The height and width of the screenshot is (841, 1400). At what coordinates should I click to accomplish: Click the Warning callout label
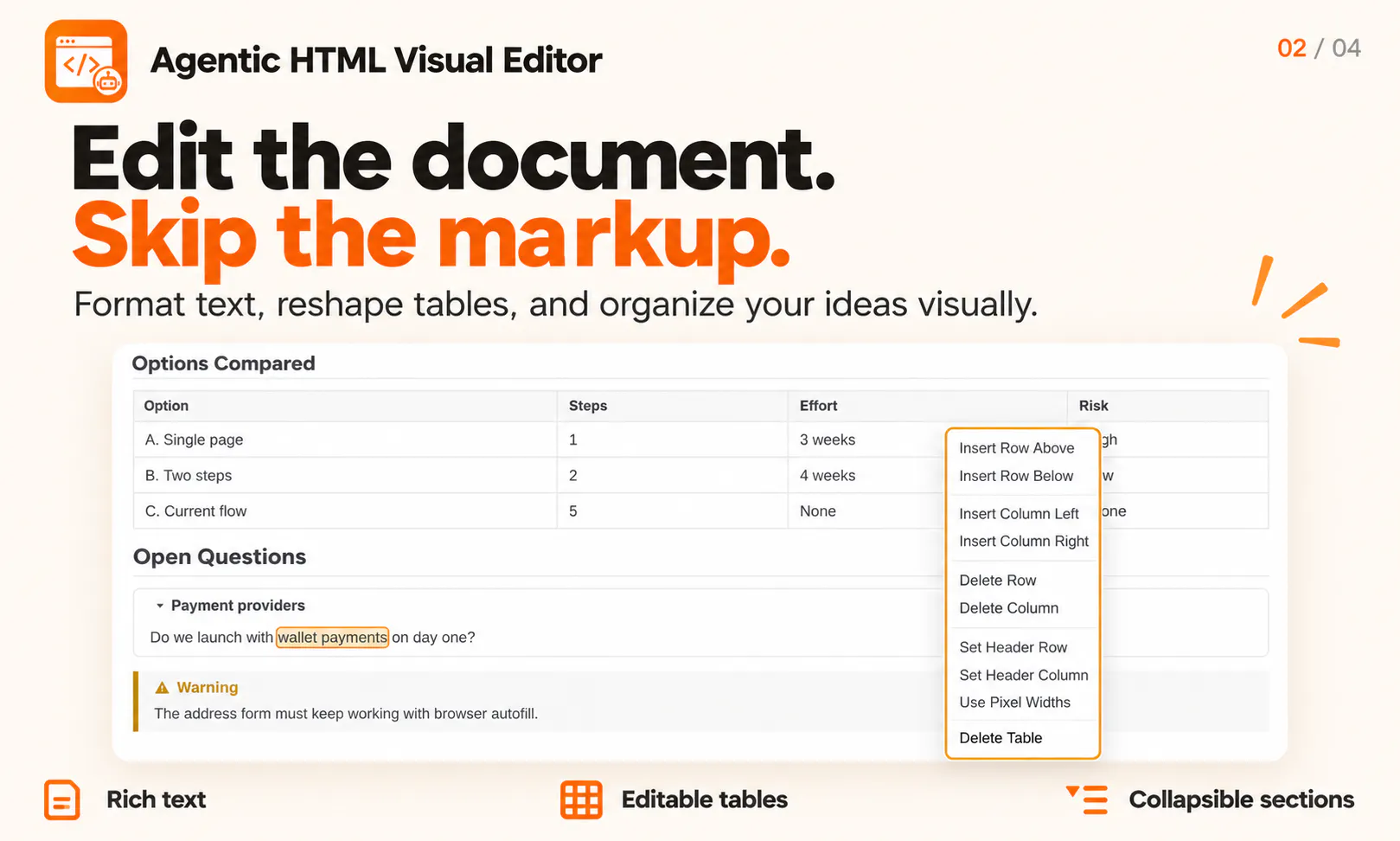[208, 688]
